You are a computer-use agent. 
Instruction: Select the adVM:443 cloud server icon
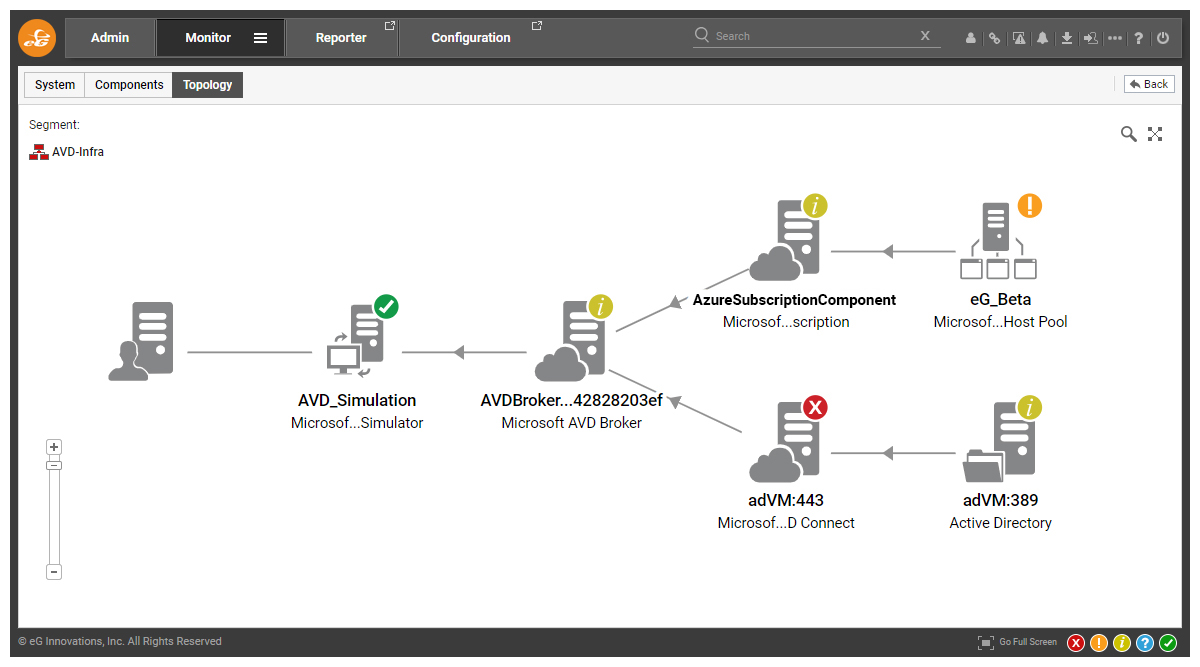coord(784,443)
